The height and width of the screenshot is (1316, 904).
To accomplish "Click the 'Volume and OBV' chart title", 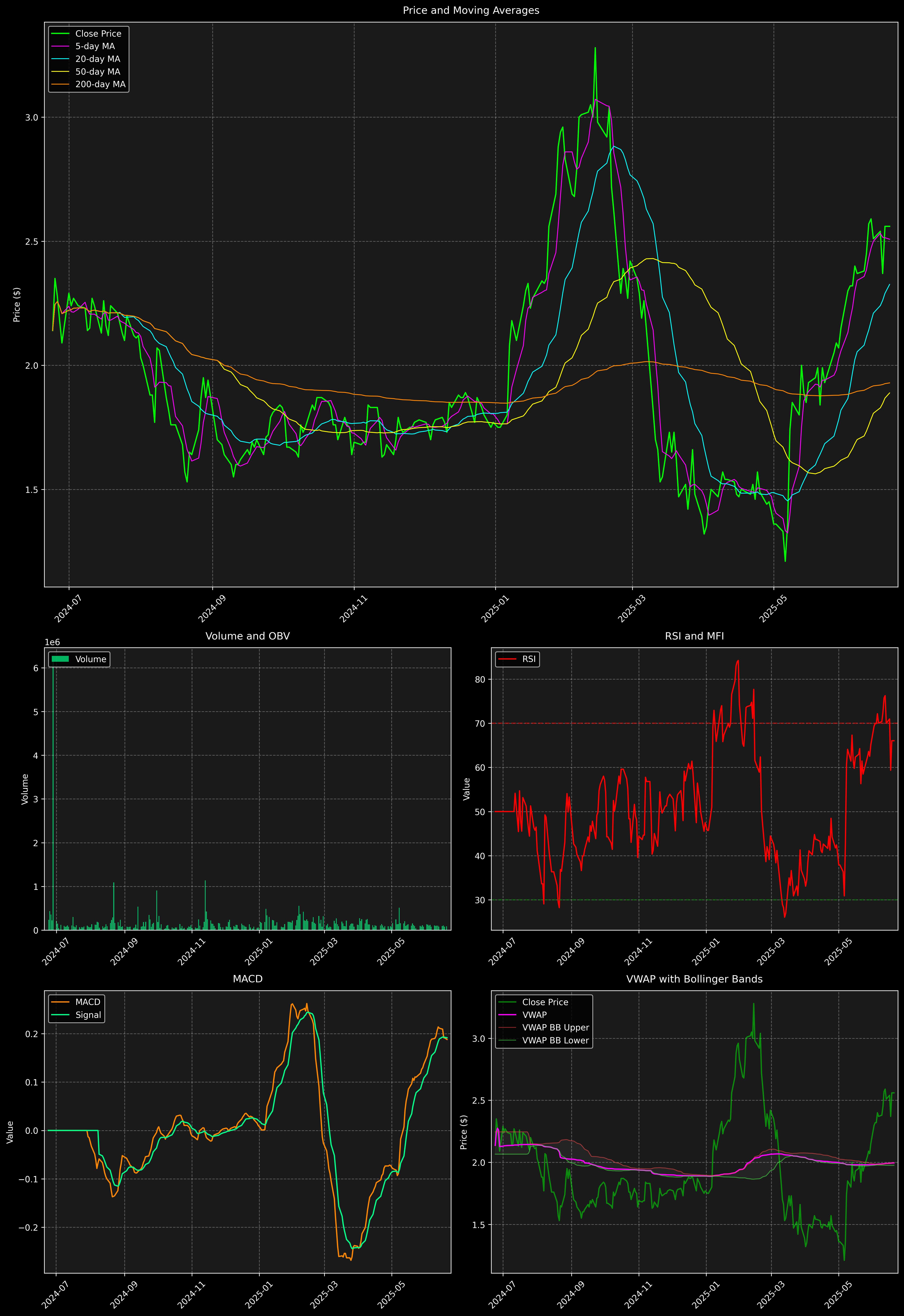I will [x=248, y=636].
